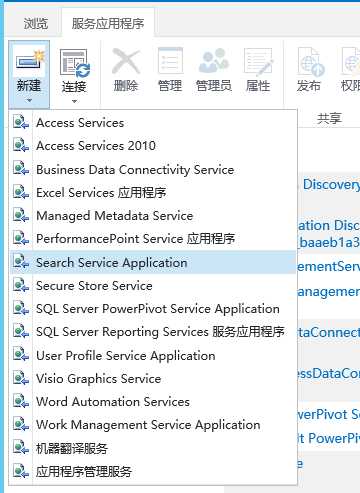This screenshot has height=493, width=360.
Task: Click icon beside Search Service Application
Action: [x=21, y=262]
